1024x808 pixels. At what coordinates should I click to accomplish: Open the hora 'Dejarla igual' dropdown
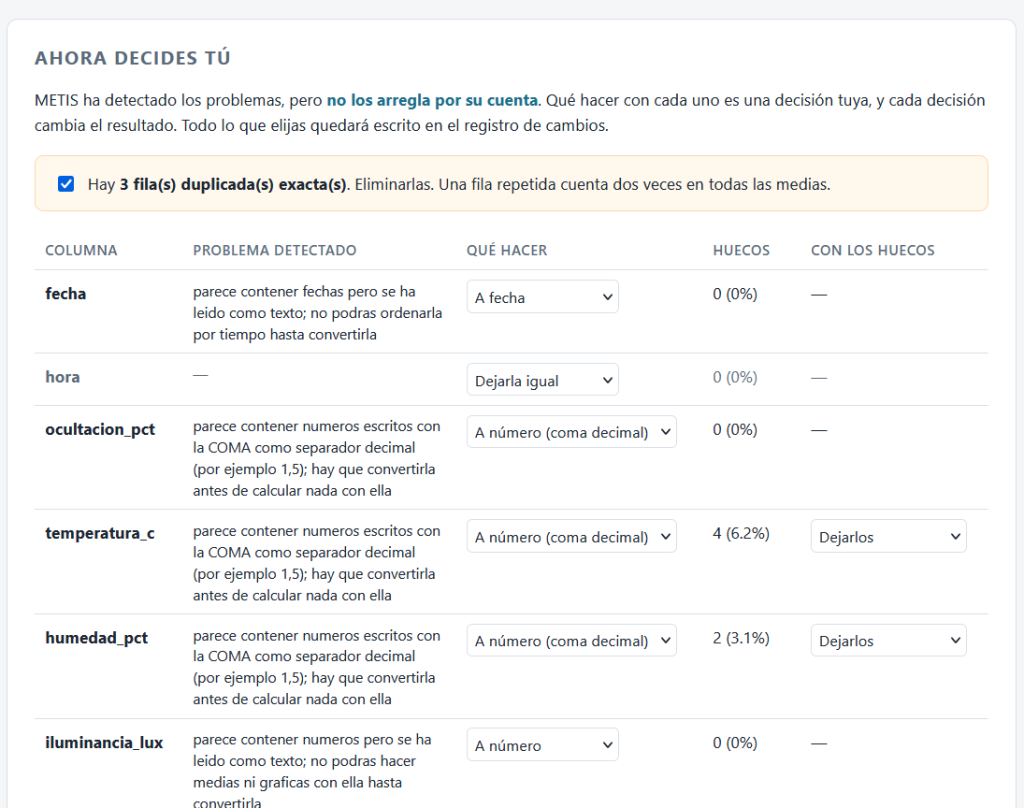542,380
